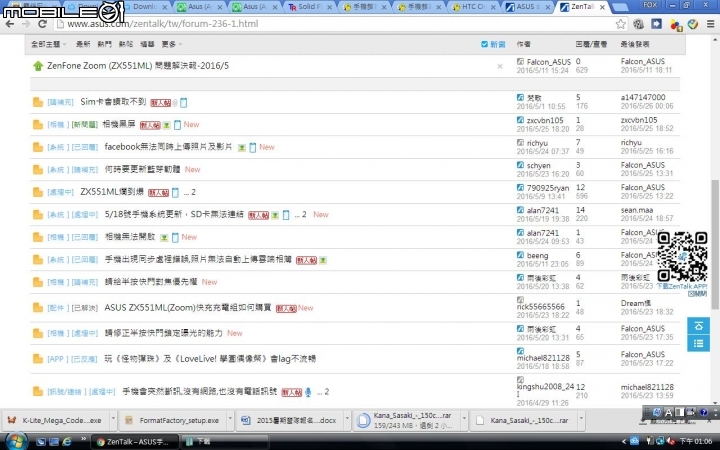Click the author icon beside schyen

click(x=520, y=165)
